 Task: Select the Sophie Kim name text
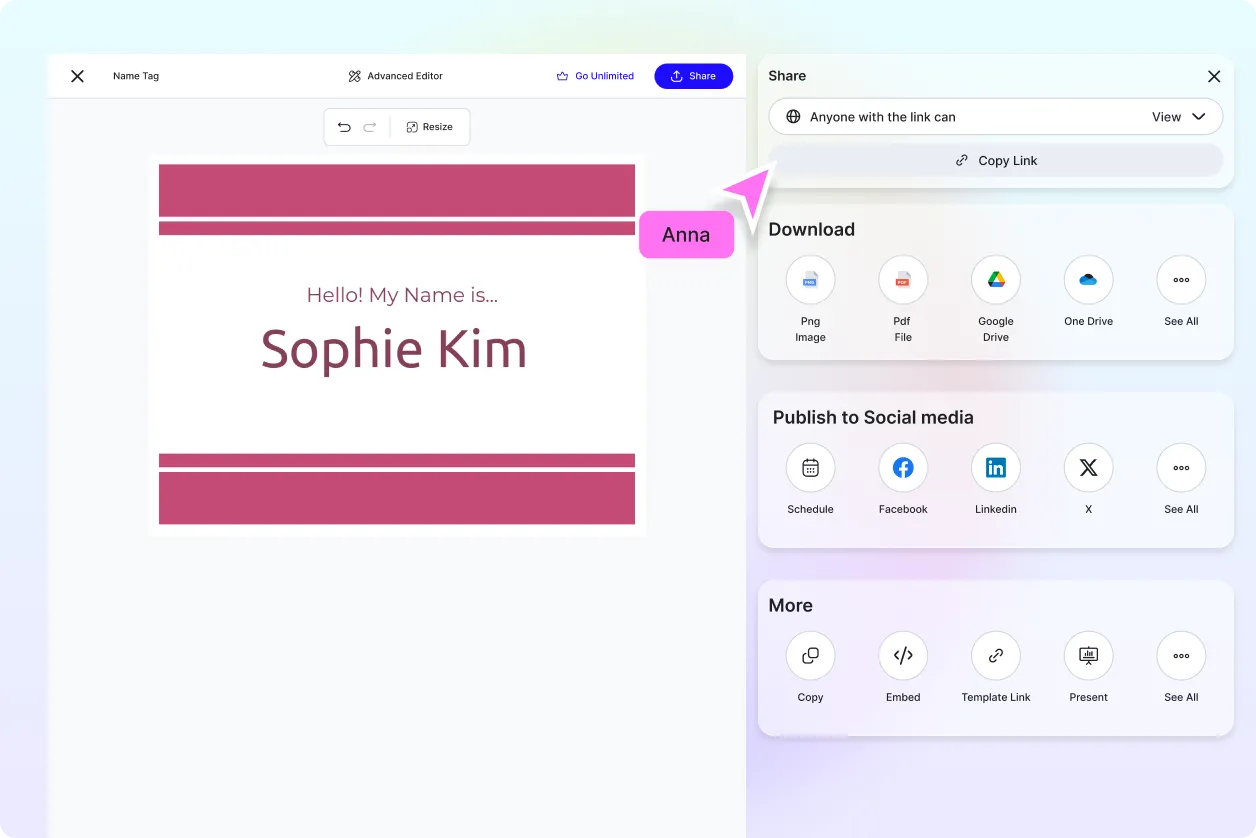394,349
